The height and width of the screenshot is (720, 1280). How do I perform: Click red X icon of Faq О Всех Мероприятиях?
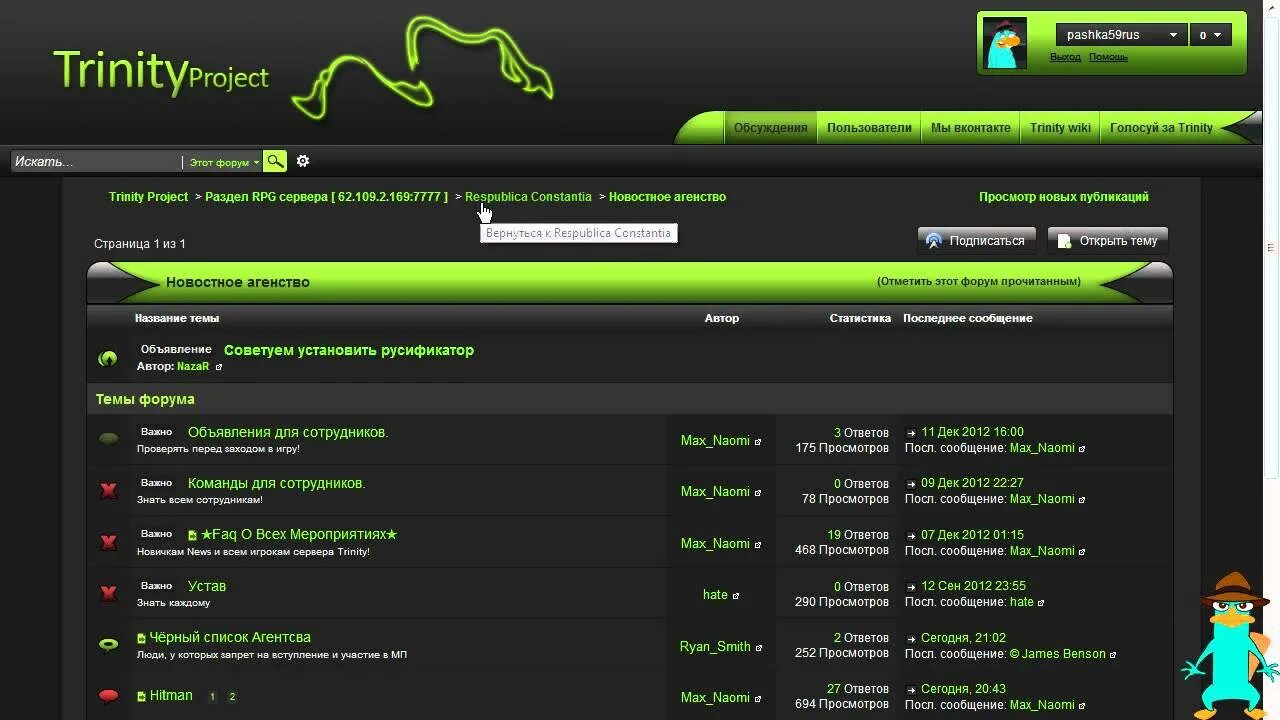pos(108,542)
